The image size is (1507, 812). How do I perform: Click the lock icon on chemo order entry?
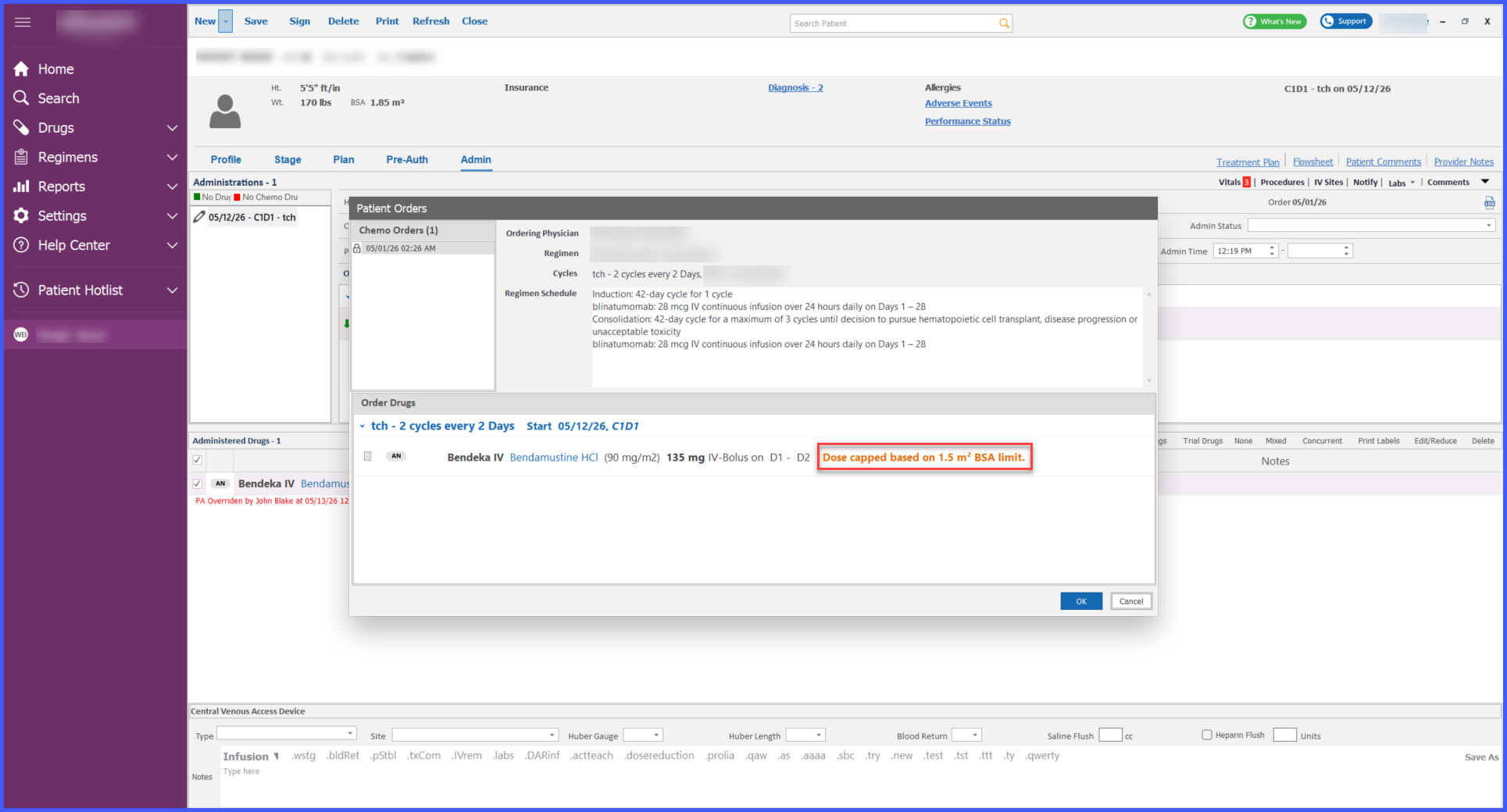[x=357, y=248]
